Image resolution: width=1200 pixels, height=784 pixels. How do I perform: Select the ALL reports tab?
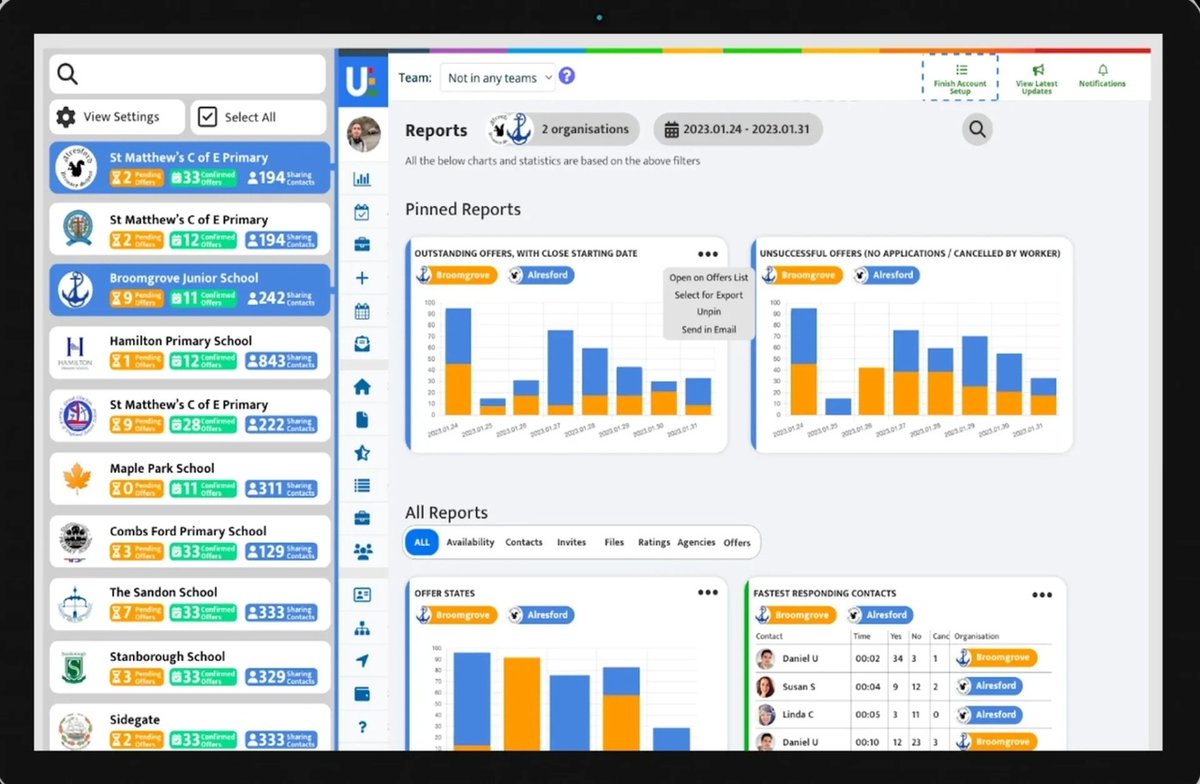[422, 542]
